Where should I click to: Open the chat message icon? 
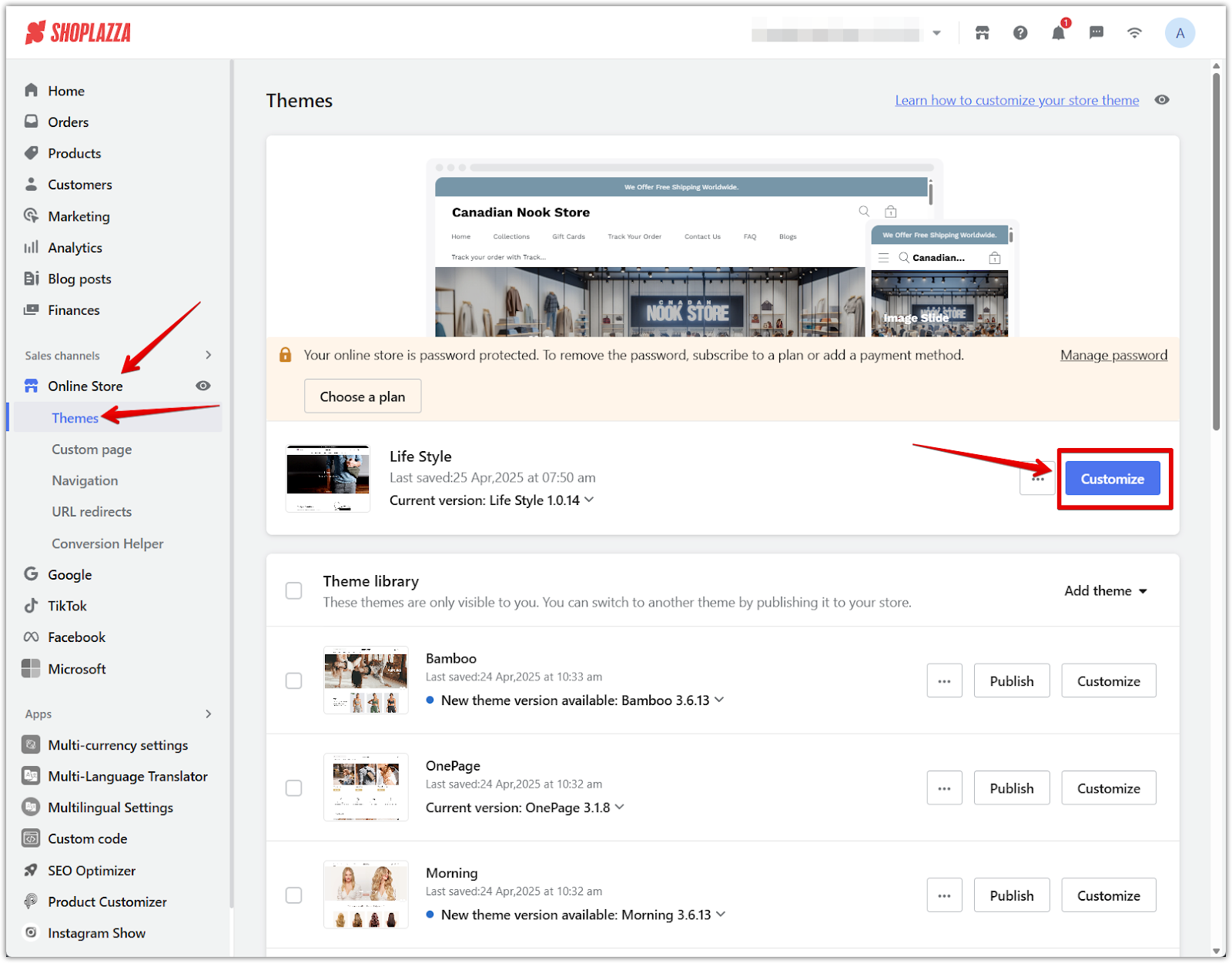click(1096, 33)
